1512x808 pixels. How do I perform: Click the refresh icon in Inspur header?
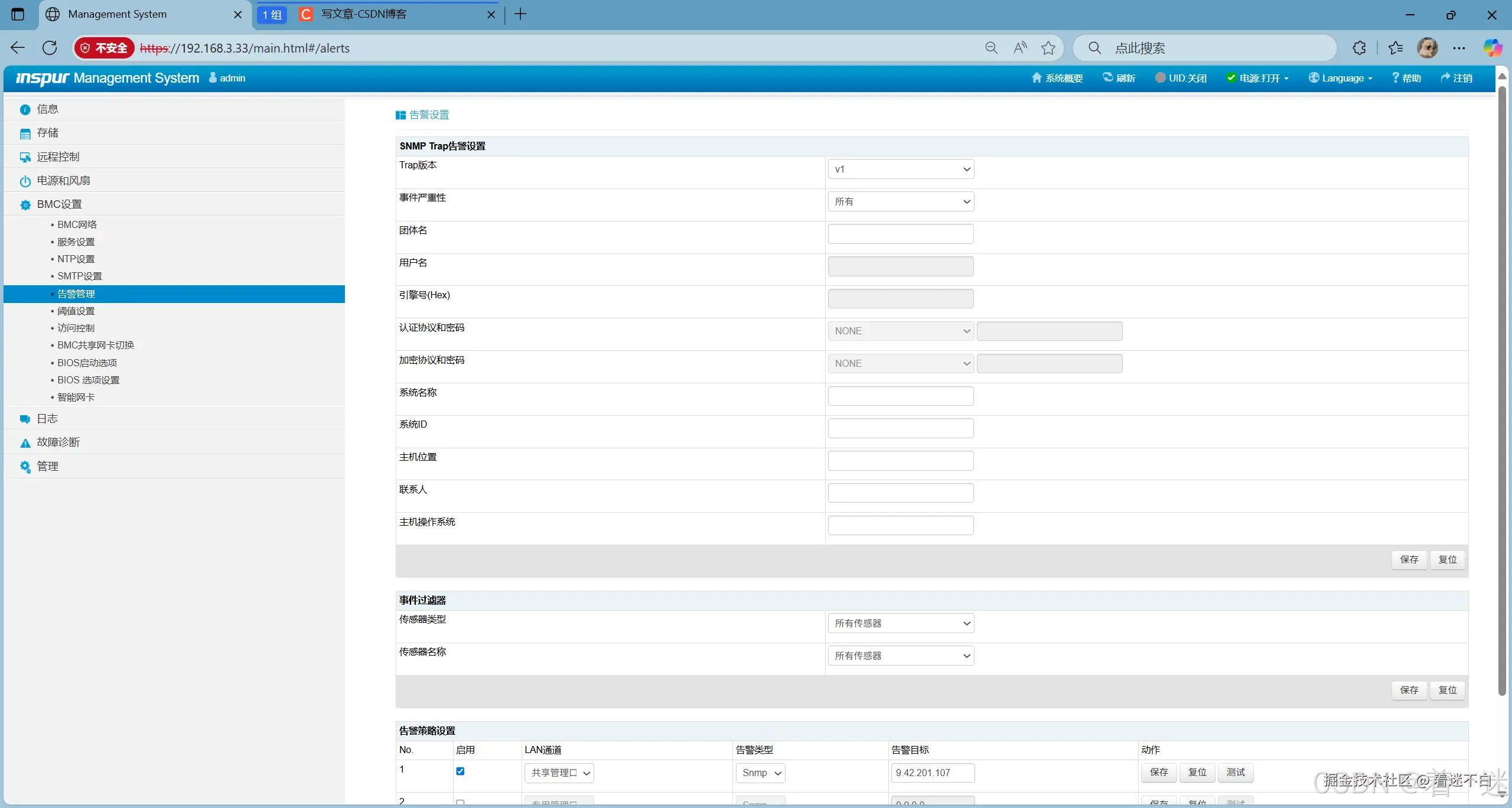coord(1108,78)
